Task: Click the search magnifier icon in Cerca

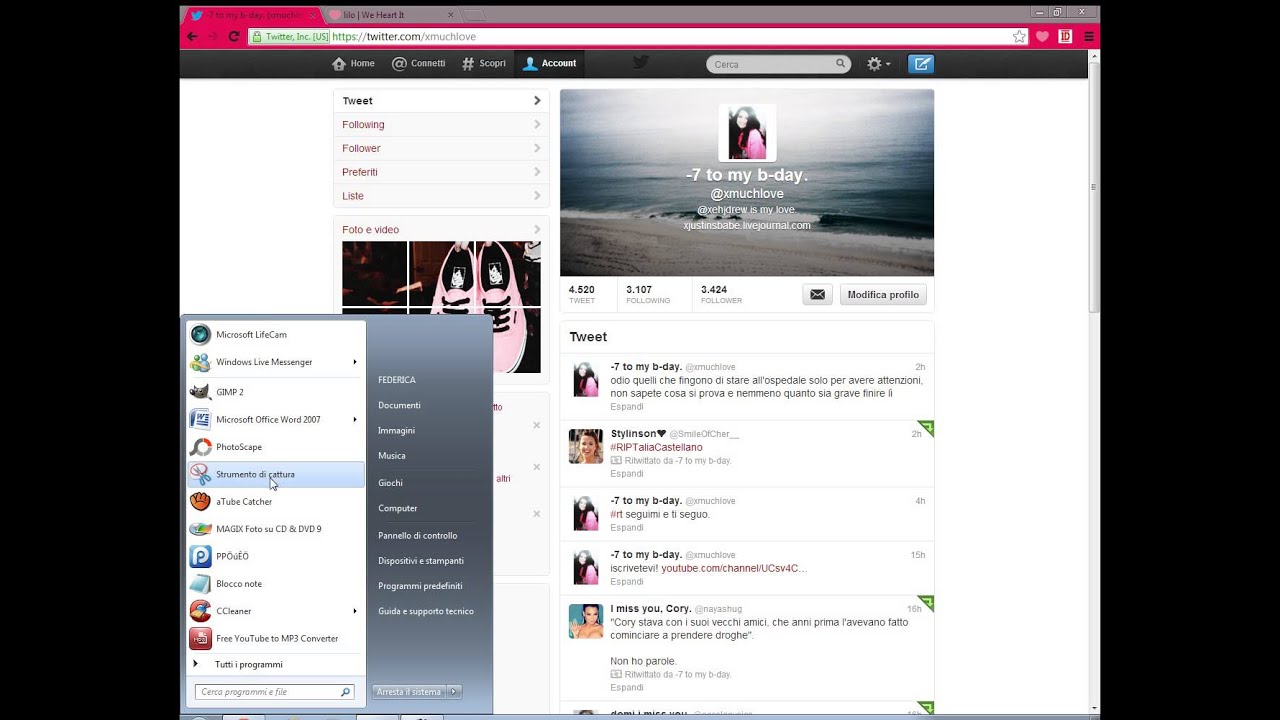Action: click(x=841, y=64)
